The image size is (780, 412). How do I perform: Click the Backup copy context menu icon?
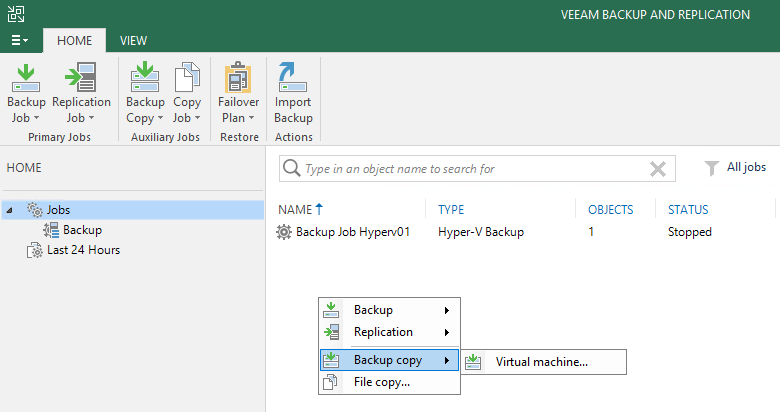pyautogui.click(x=331, y=360)
